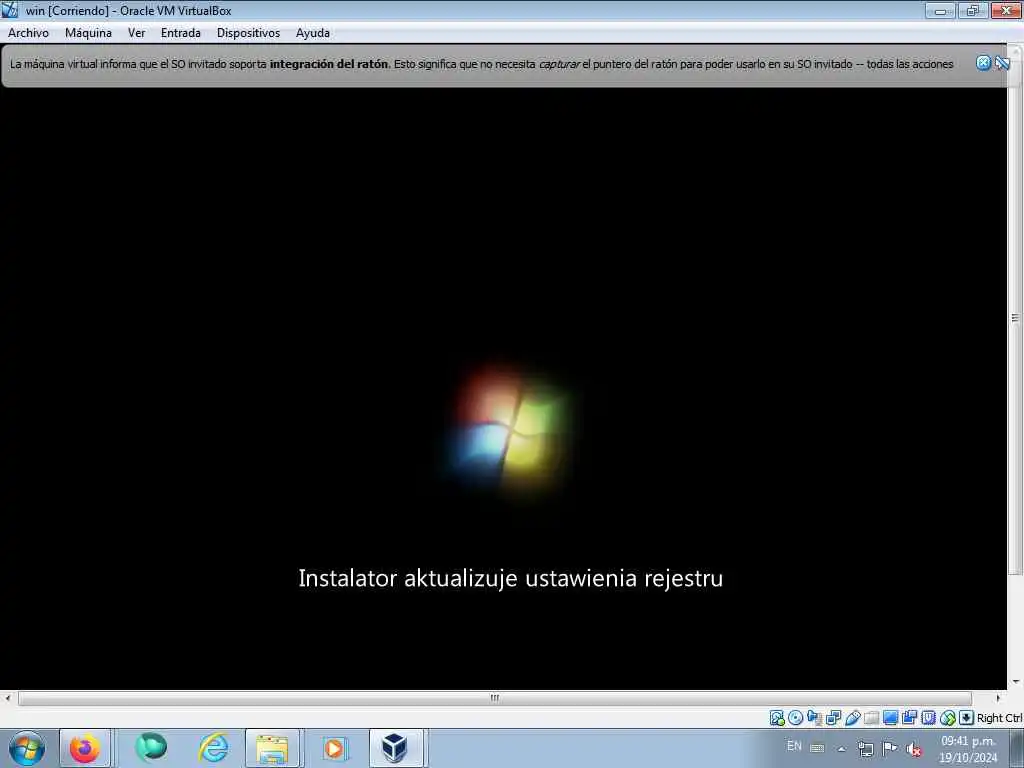1024x768 pixels.
Task: Click the optical disc status icon
Action: pos(795,718)
